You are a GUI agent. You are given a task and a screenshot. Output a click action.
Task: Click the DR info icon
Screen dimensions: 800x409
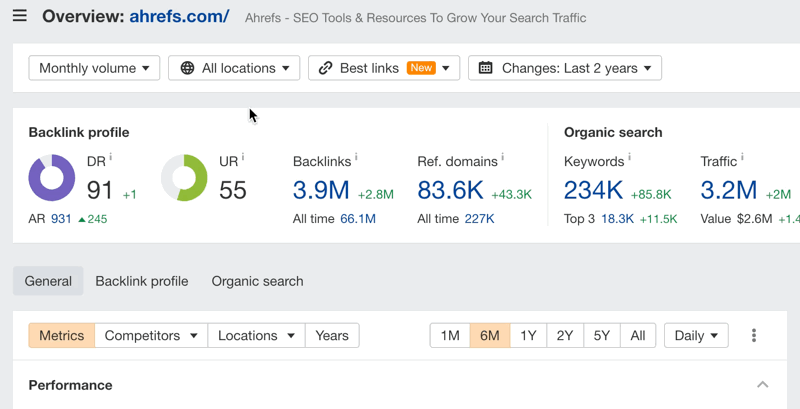[111, 157]
